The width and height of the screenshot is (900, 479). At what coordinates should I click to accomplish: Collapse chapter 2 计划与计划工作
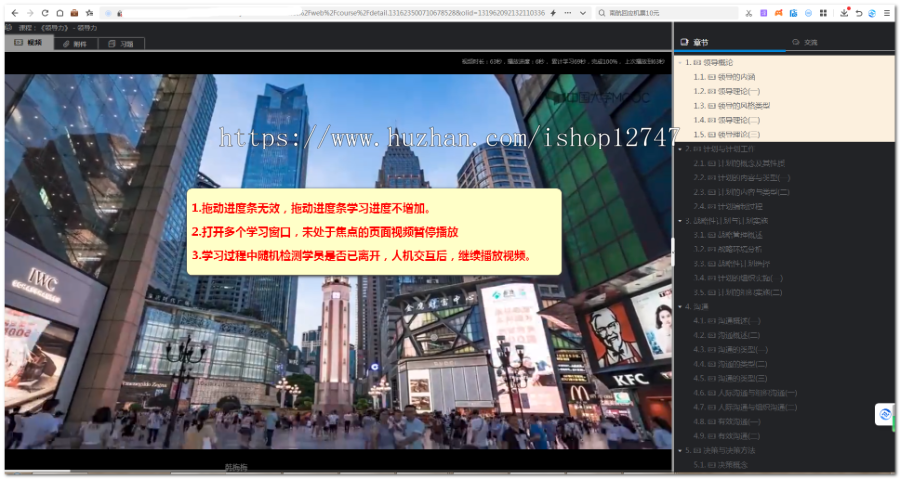click(680, 149)
